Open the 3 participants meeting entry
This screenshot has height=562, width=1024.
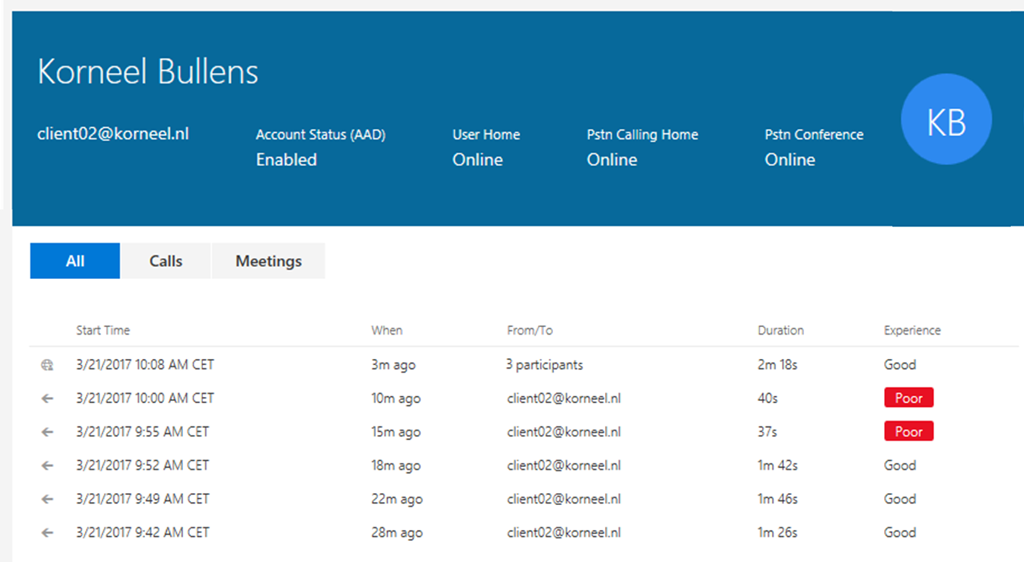click(544, 365)
